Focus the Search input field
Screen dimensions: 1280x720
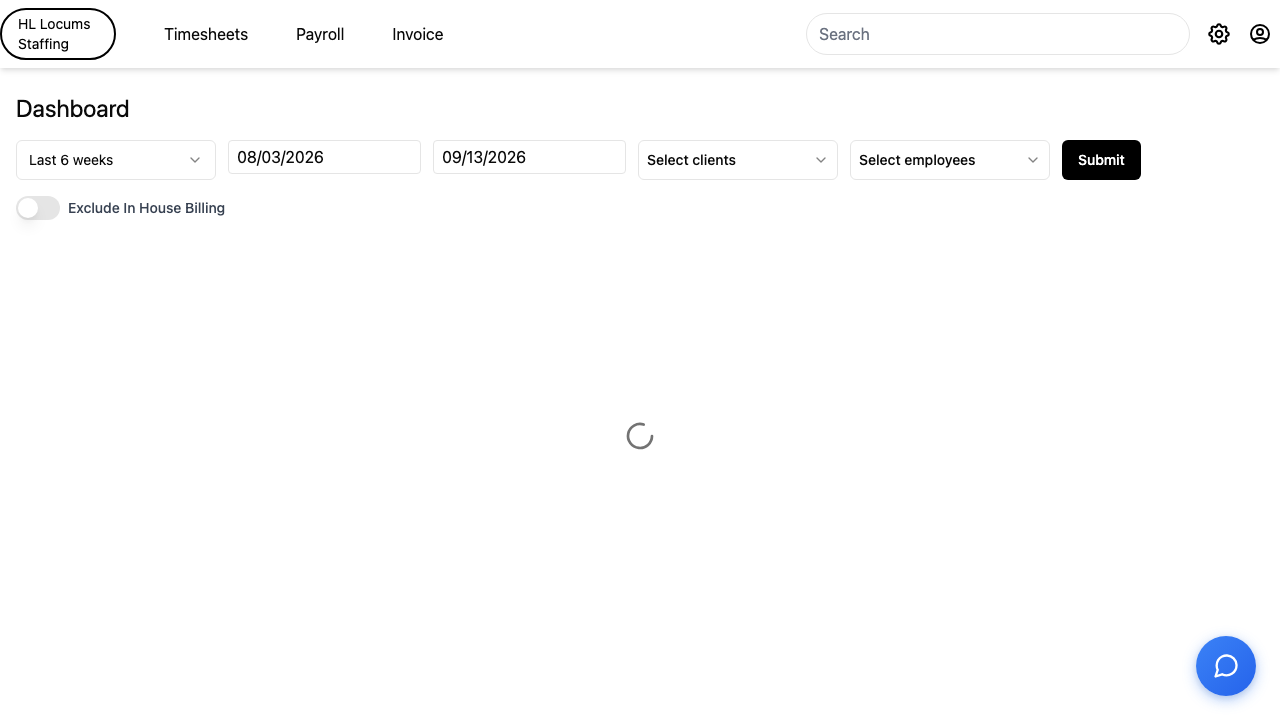pyautogui.click(x=997, y=34)
